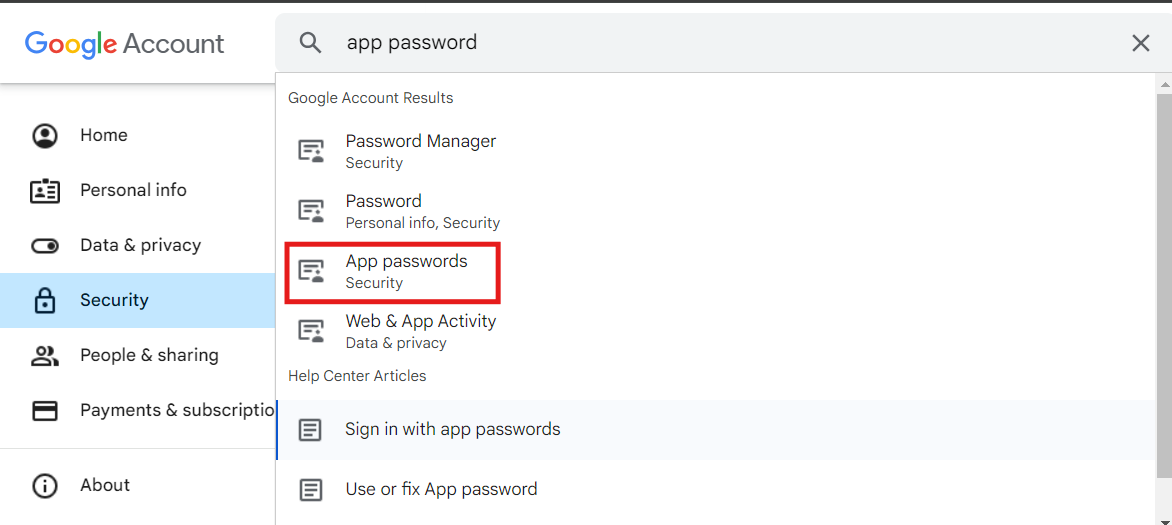Open 'Use or fix App password' article
The height and width of the screenshot is (525, 1172).
pos(716,489)
